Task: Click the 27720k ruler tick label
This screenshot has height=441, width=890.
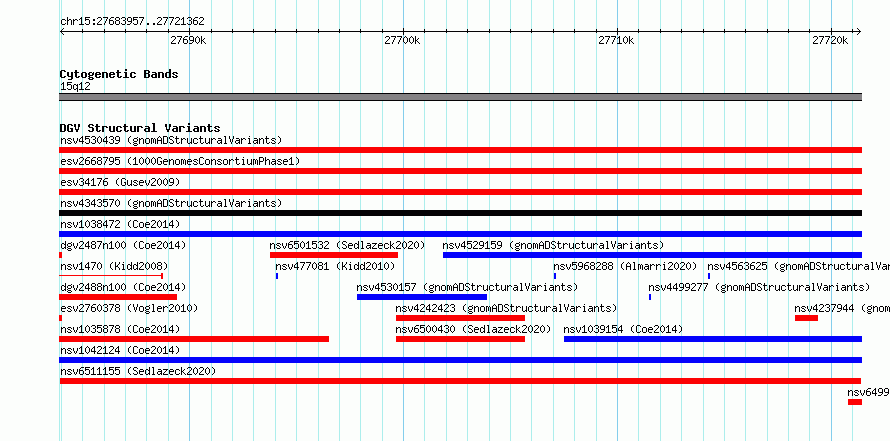Action: [830, 40]
